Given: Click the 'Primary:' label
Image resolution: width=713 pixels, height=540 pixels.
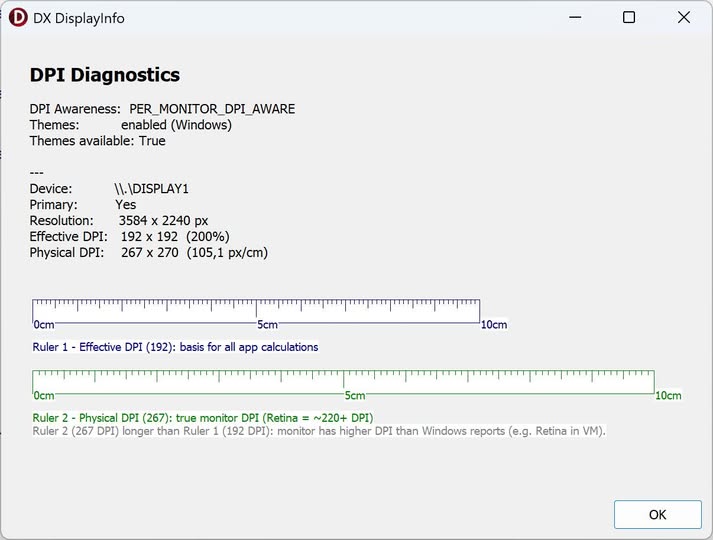Looking at the screenshot, I should click(x=54, y=205).
